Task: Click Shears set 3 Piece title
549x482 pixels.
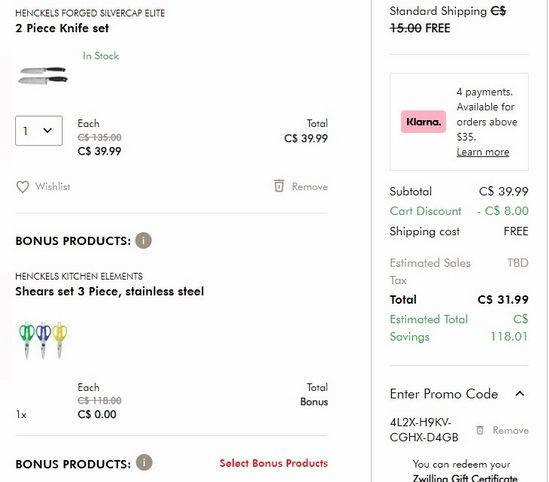Action: click(x=110, y=291)
